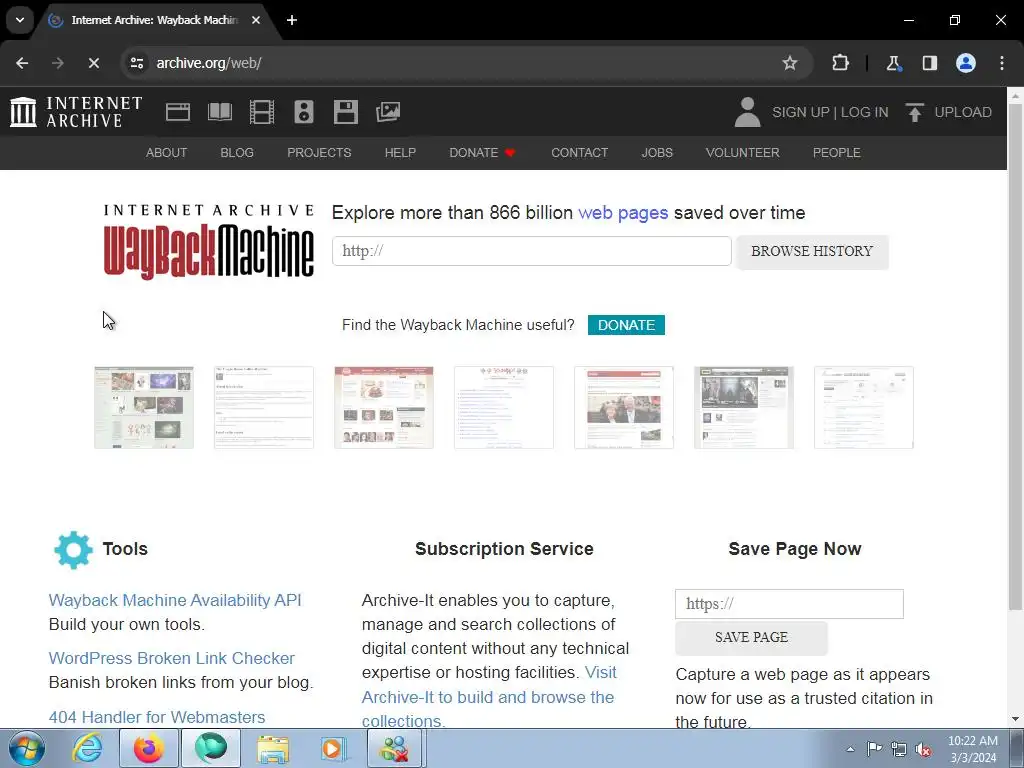The width and height of the screenshot is (1024, 768).
Task: Open the HELP menu item
Action: [x=400, y=153]
